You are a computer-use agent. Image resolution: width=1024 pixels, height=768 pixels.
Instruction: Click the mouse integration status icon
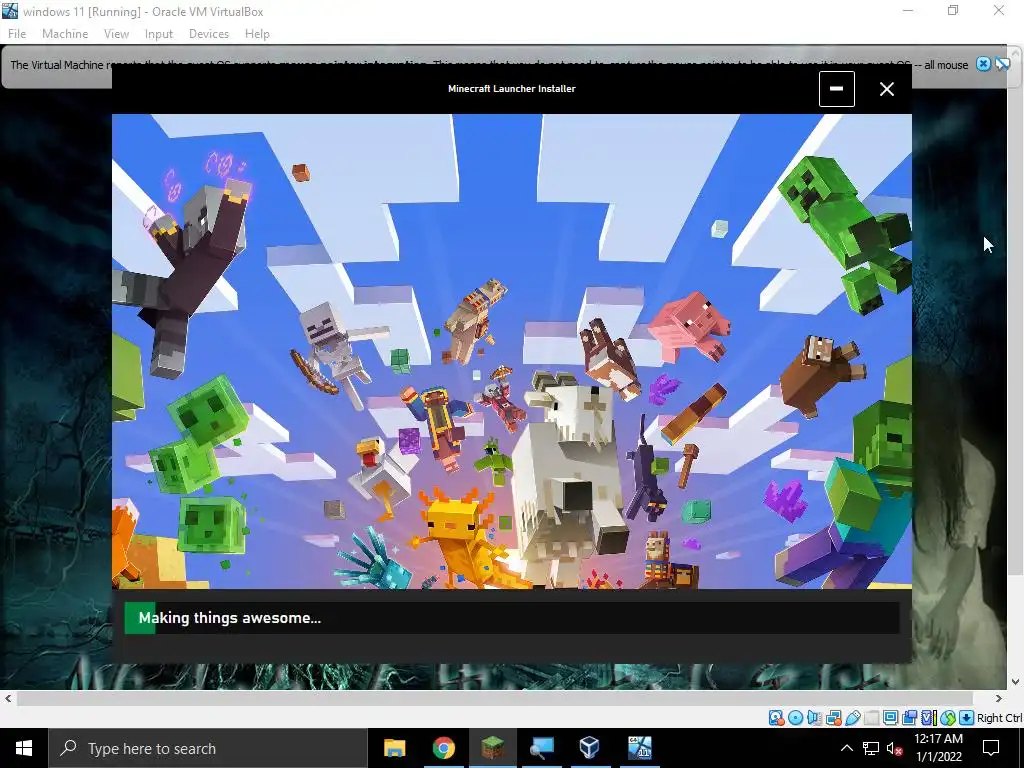tap(948, 718)
